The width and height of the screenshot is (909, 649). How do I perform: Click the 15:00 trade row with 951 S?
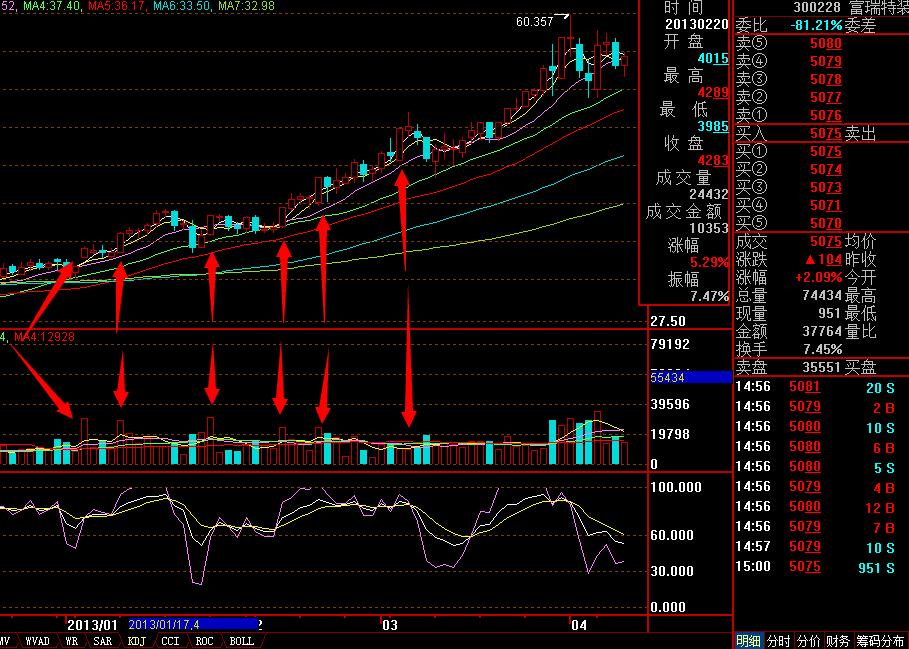[x=820, y=566]
